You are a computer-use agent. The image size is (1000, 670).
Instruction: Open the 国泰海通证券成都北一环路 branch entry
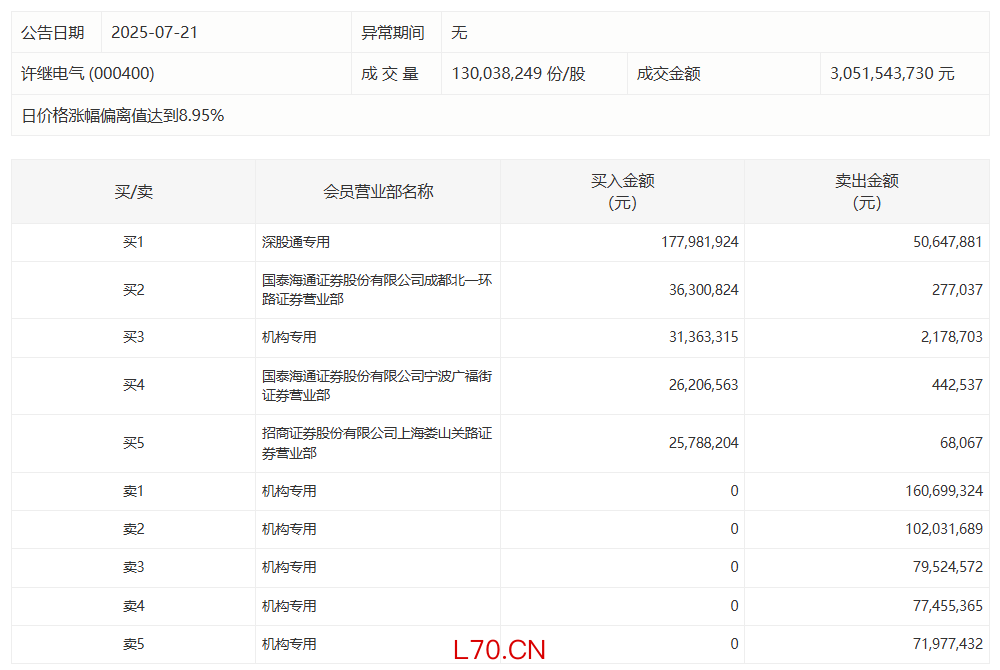pyautogui.click(x=377, y=290)
